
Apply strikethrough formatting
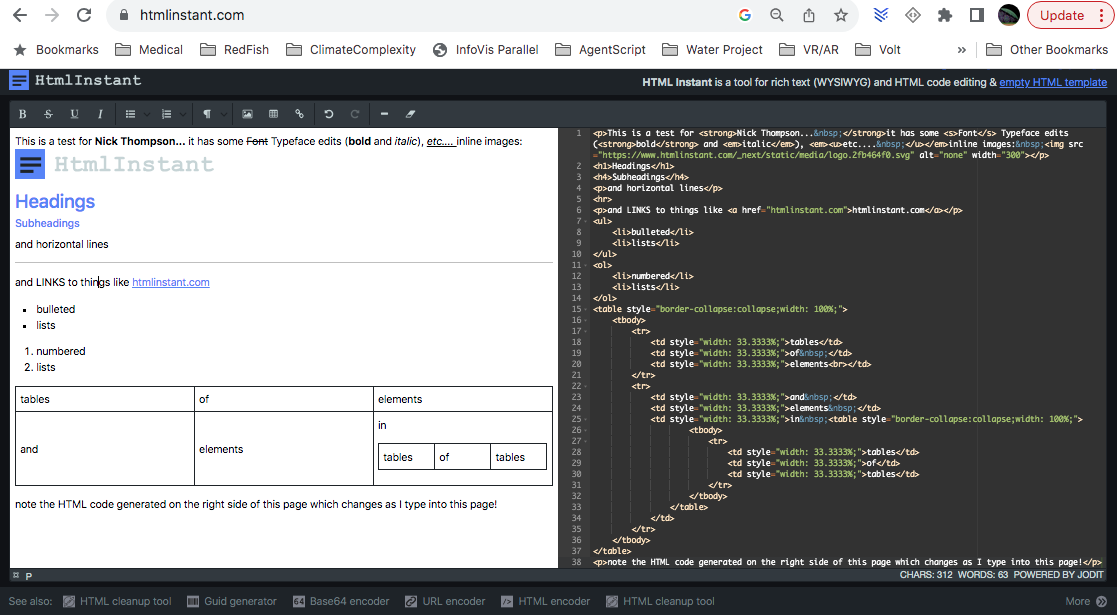(x=48, y=114)
